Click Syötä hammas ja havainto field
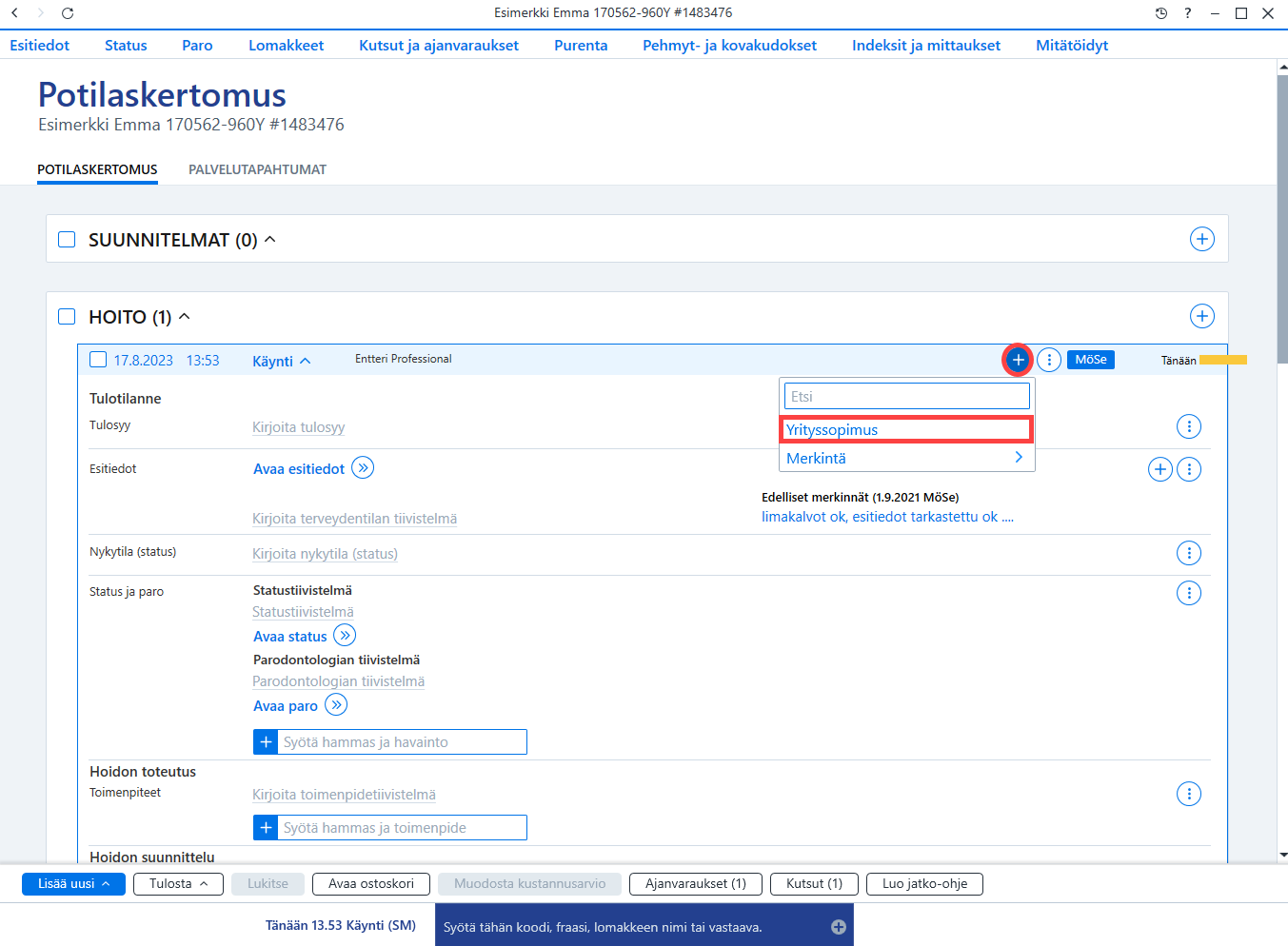 click(x=402, y=742)
